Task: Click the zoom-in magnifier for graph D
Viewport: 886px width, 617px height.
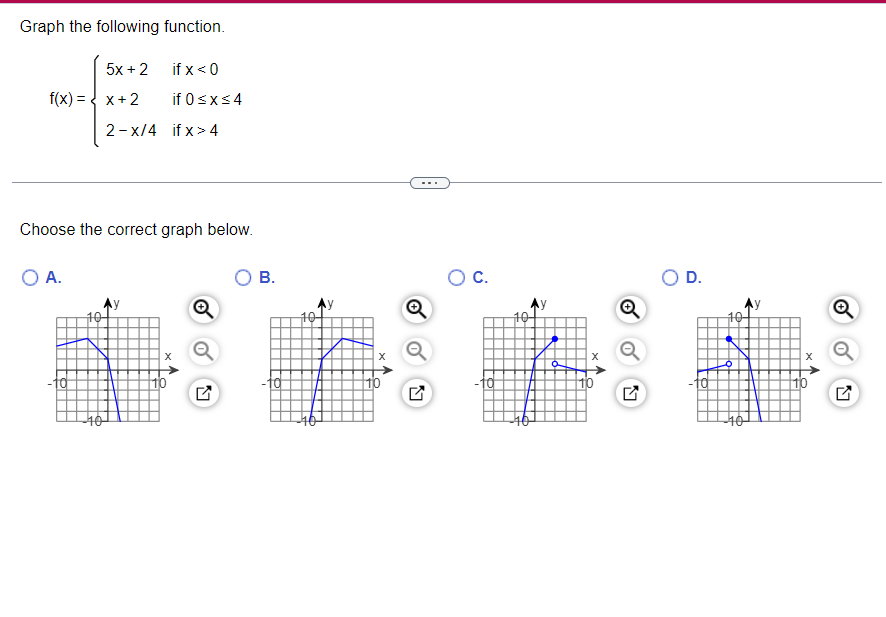Action: [842, 310]
